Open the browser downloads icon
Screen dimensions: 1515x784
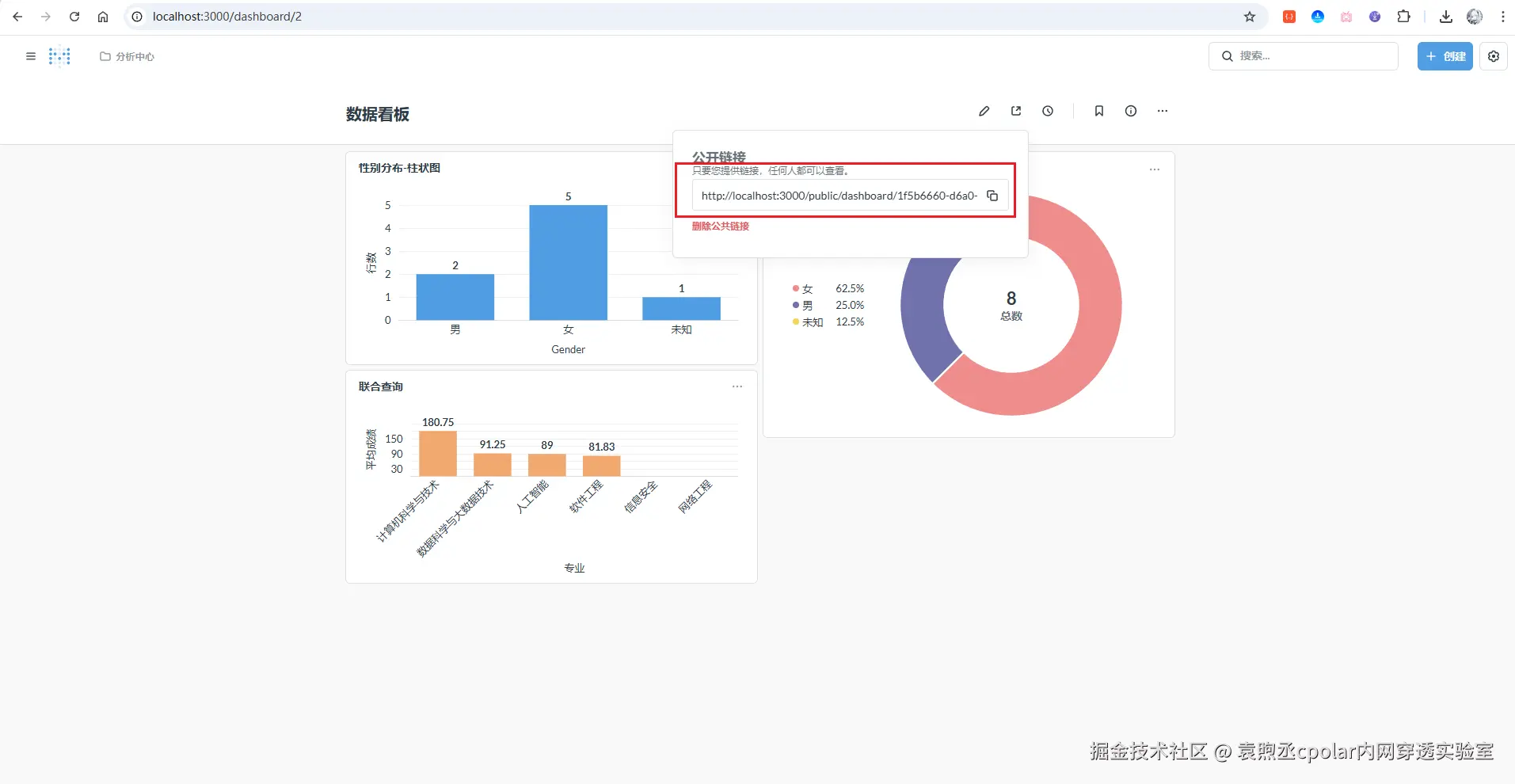coord(1446,17)
